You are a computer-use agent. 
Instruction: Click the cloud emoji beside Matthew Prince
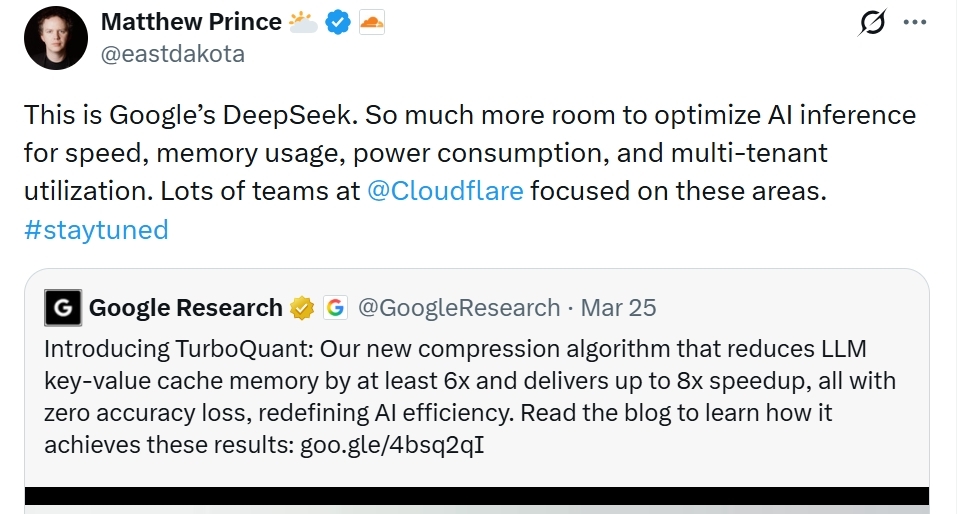click(301, 22)
